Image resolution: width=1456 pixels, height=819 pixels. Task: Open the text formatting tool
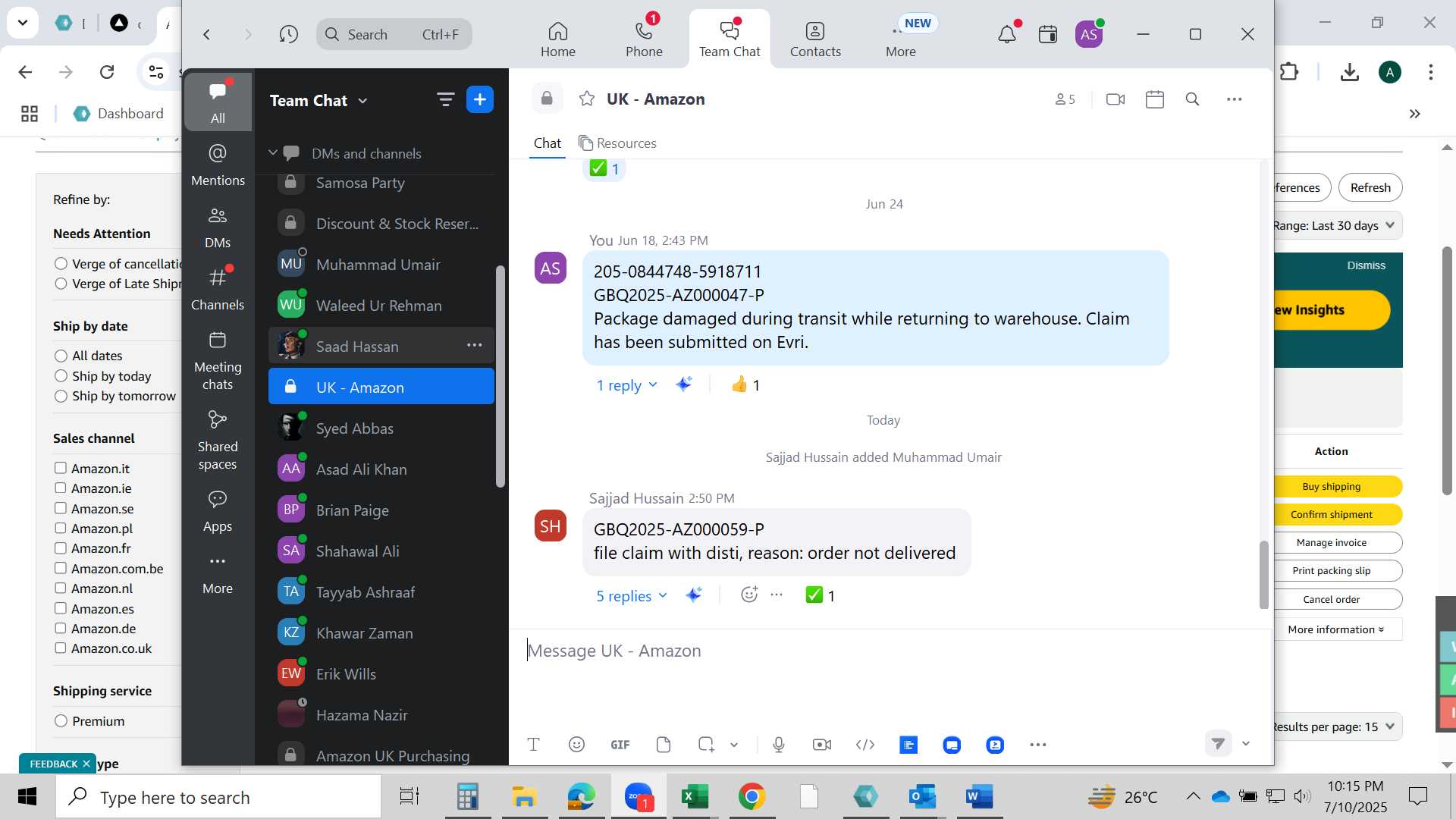(533, 745)
